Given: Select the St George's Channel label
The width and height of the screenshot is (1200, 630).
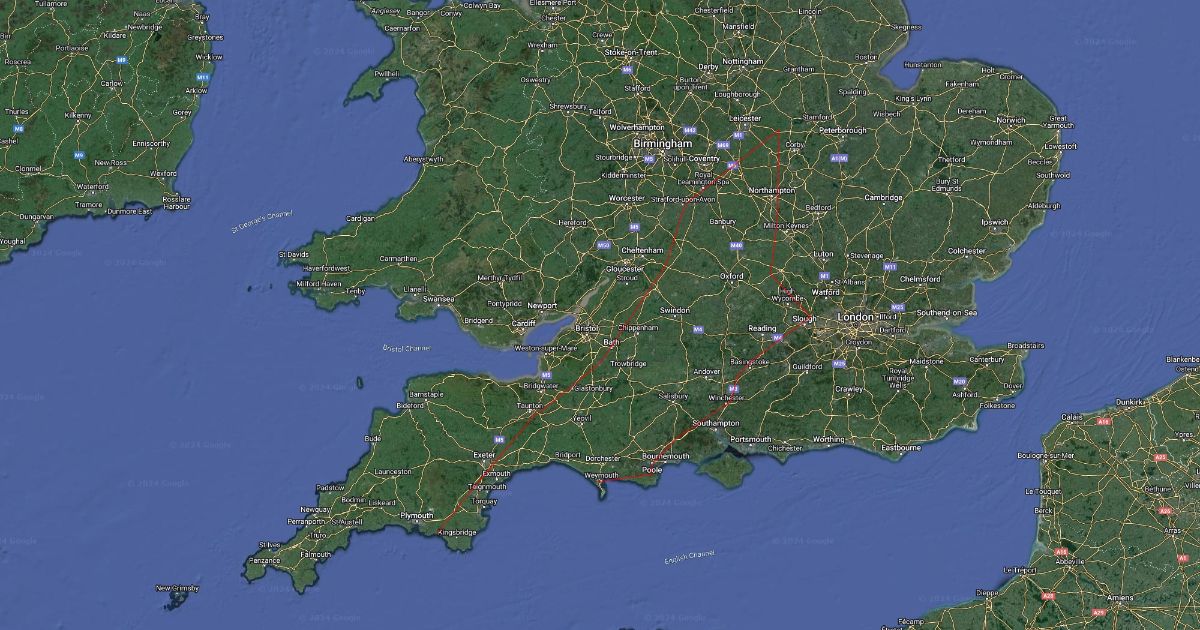Looking at the screenshot, I should [x=262, y=220].
